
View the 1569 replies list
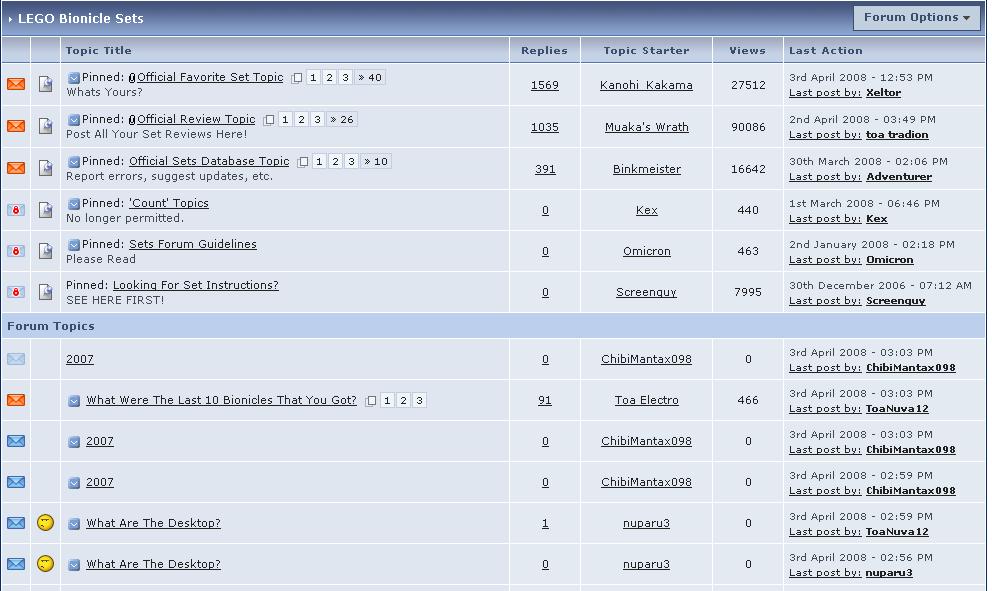[545, 85]
